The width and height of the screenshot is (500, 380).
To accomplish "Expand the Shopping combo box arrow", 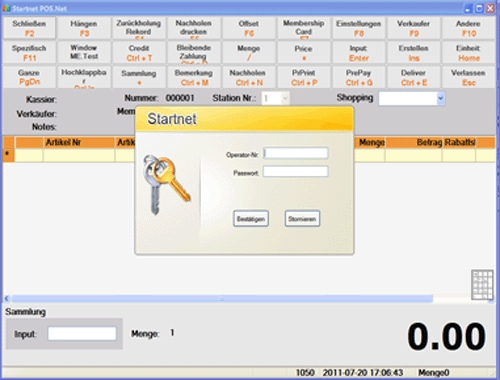I will point(441,98).
